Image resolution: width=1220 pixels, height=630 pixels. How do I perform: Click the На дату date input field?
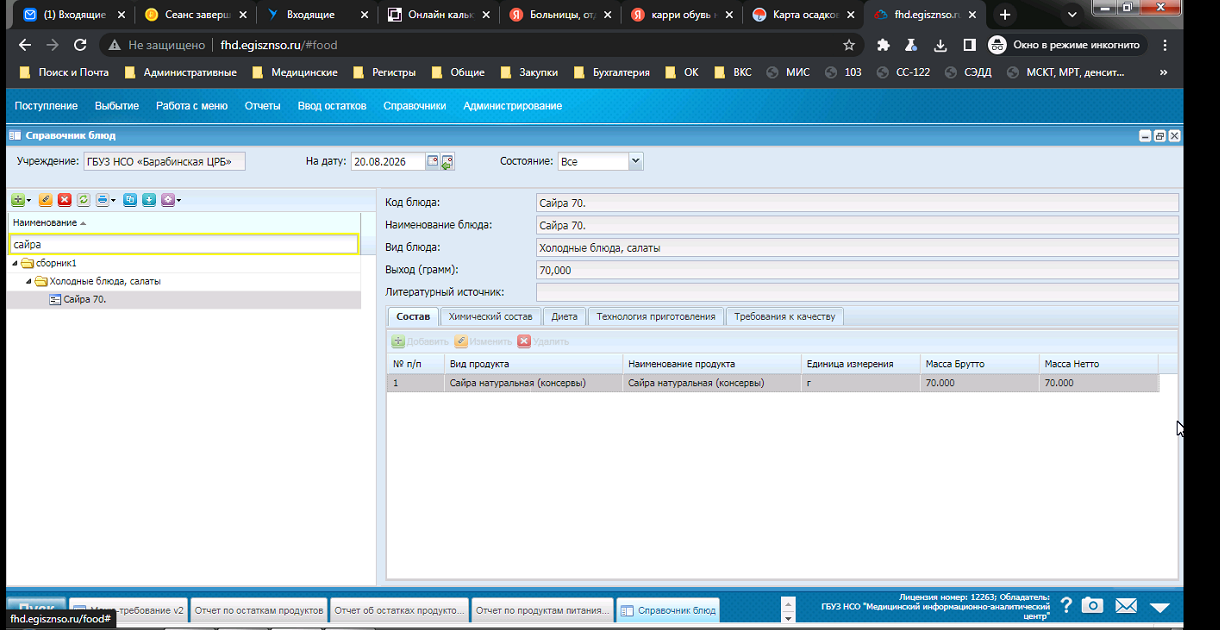[x=388, y=161]
